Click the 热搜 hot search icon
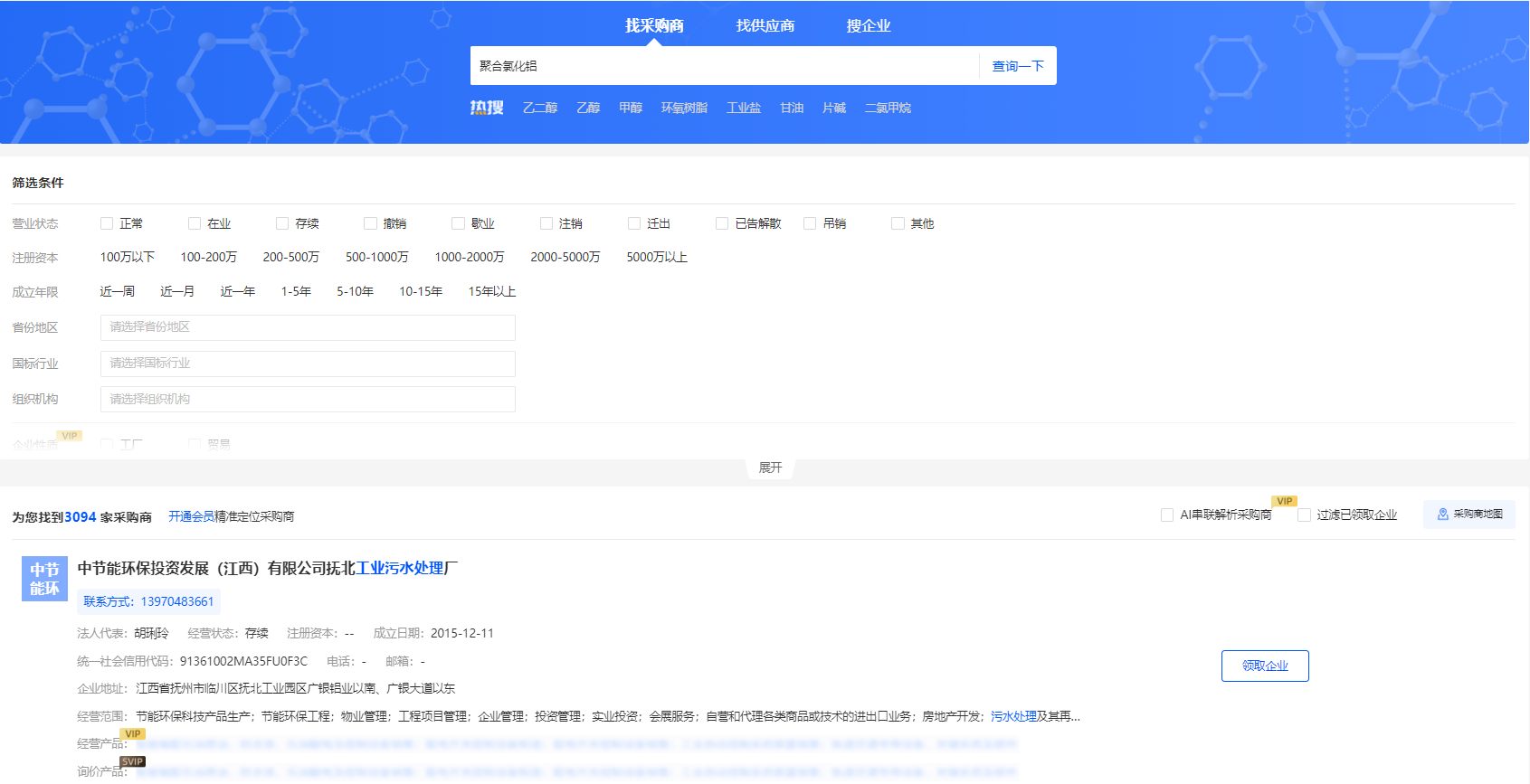The width and height of the screenshot is (1530, 784). pos(486,108)
